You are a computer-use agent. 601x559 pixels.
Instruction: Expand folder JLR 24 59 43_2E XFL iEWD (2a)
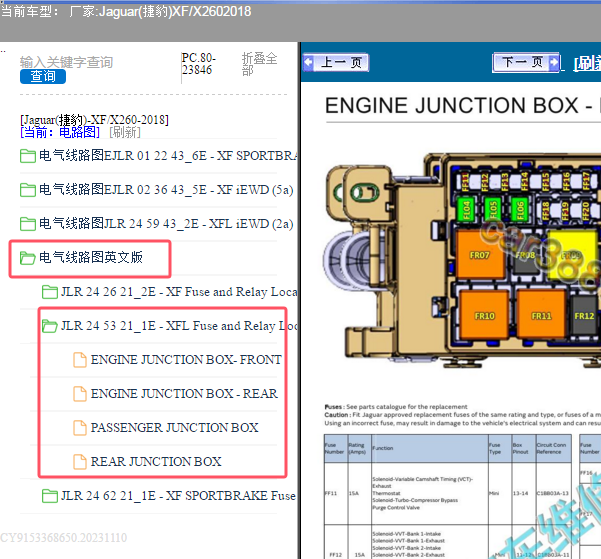157,224
